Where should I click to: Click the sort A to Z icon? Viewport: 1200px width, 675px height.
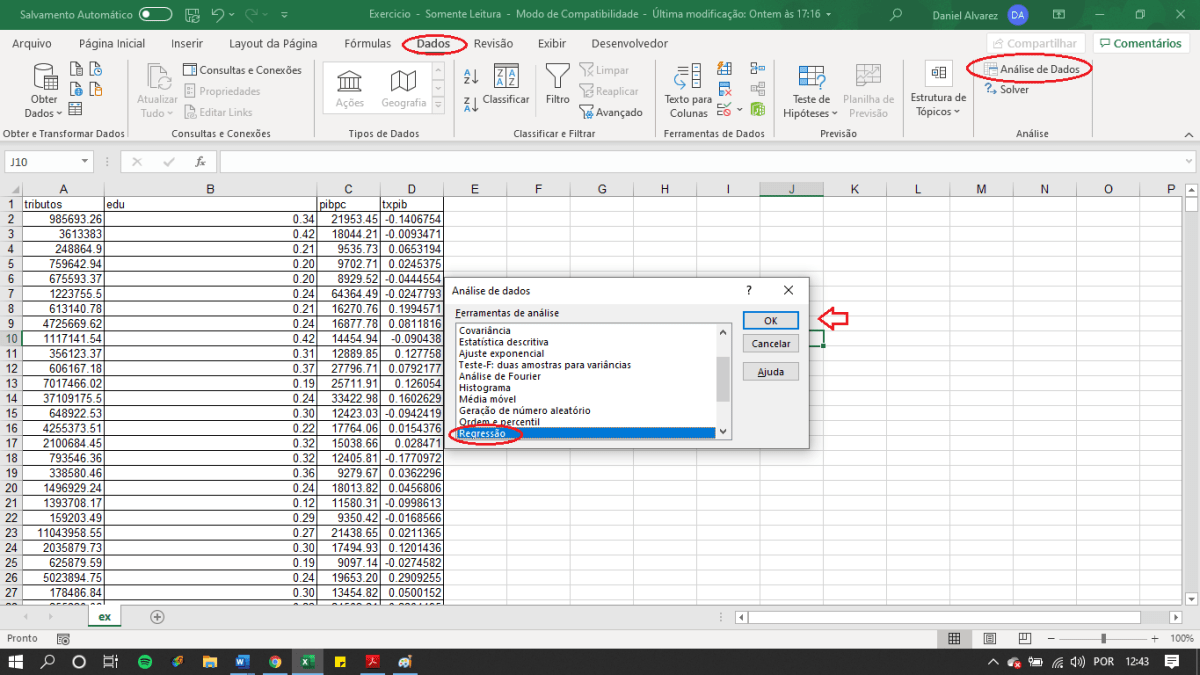coord(470,75)
